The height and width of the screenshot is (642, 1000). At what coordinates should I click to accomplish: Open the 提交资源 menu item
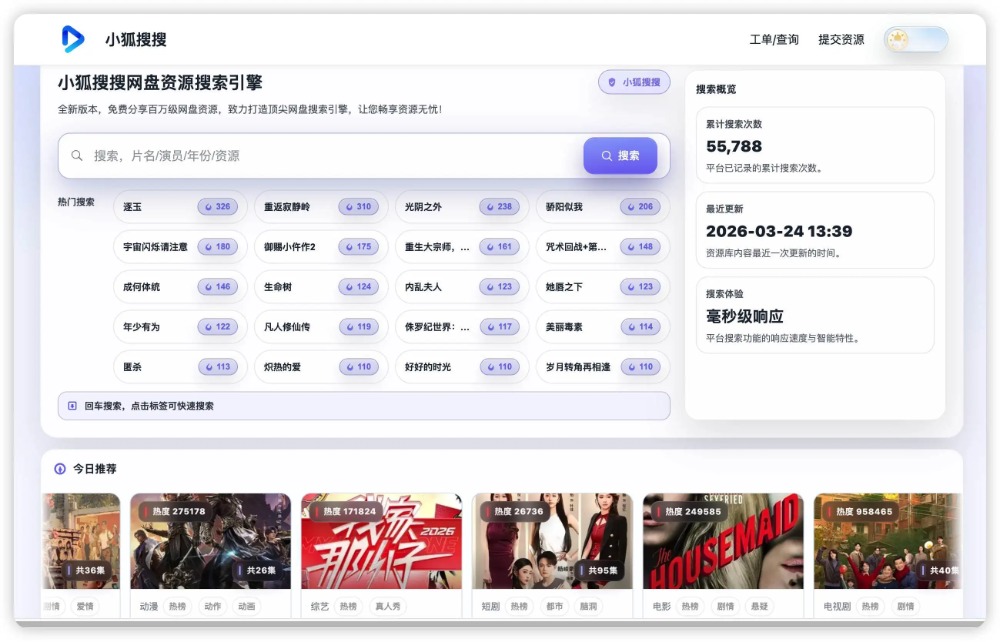841,40
